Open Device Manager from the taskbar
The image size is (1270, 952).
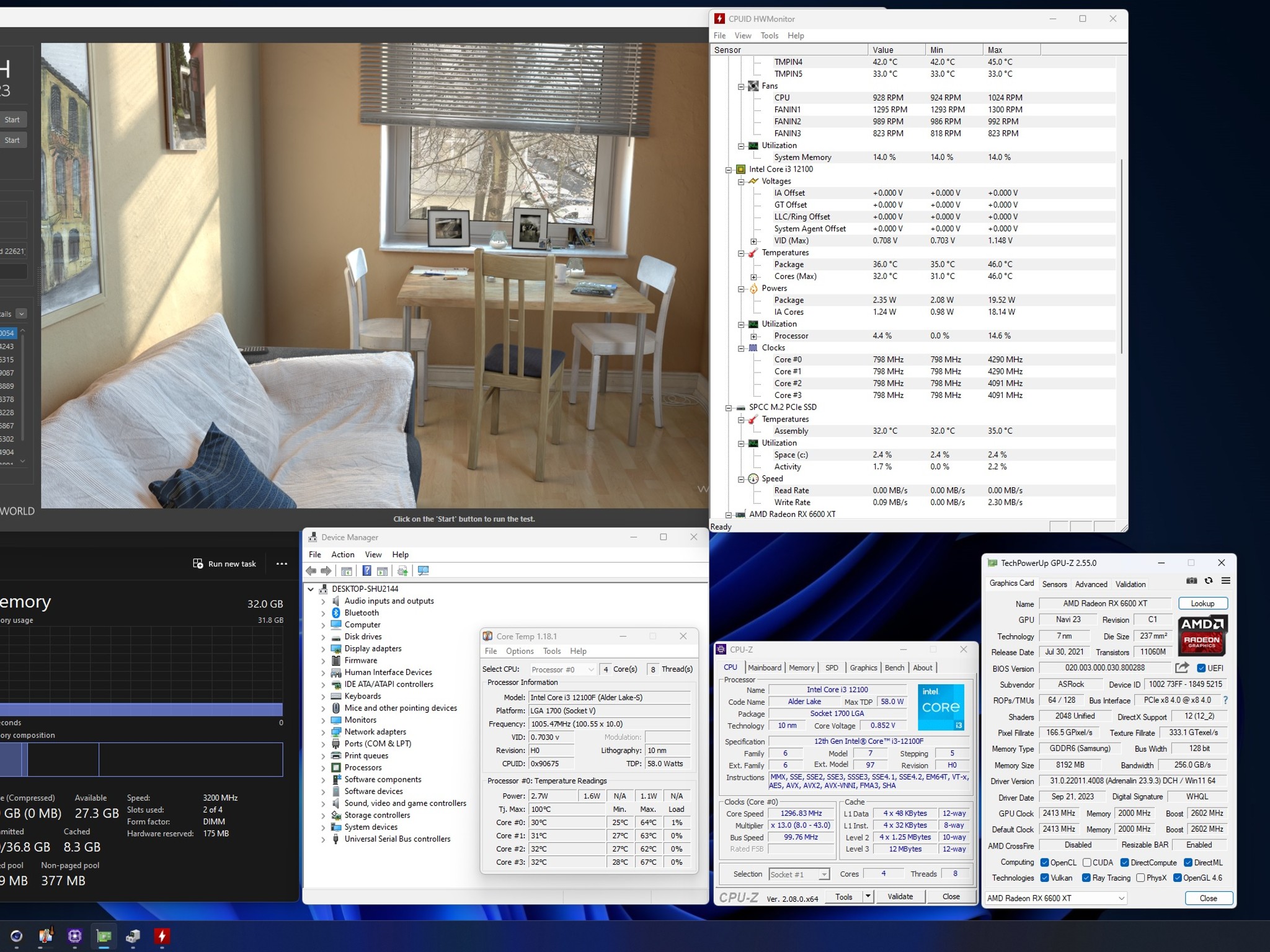[x=133, y=936]
